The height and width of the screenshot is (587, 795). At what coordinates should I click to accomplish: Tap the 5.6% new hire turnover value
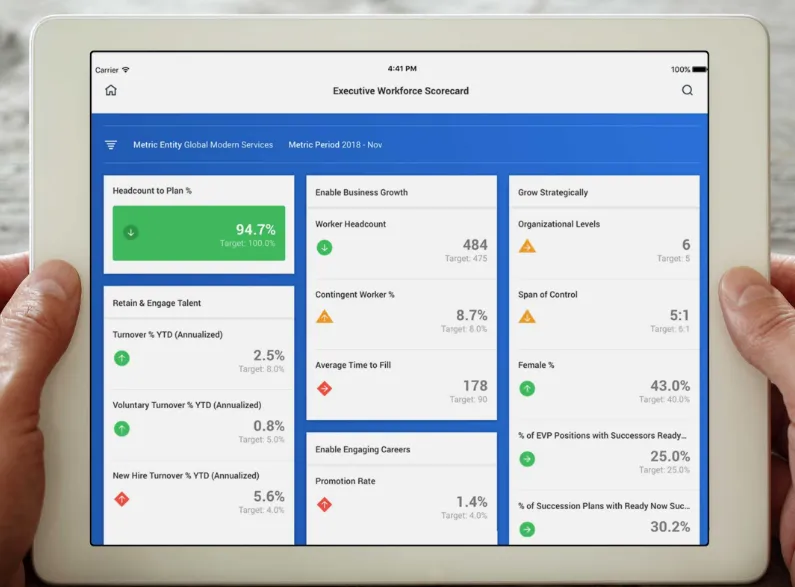(x=269, y=496)
